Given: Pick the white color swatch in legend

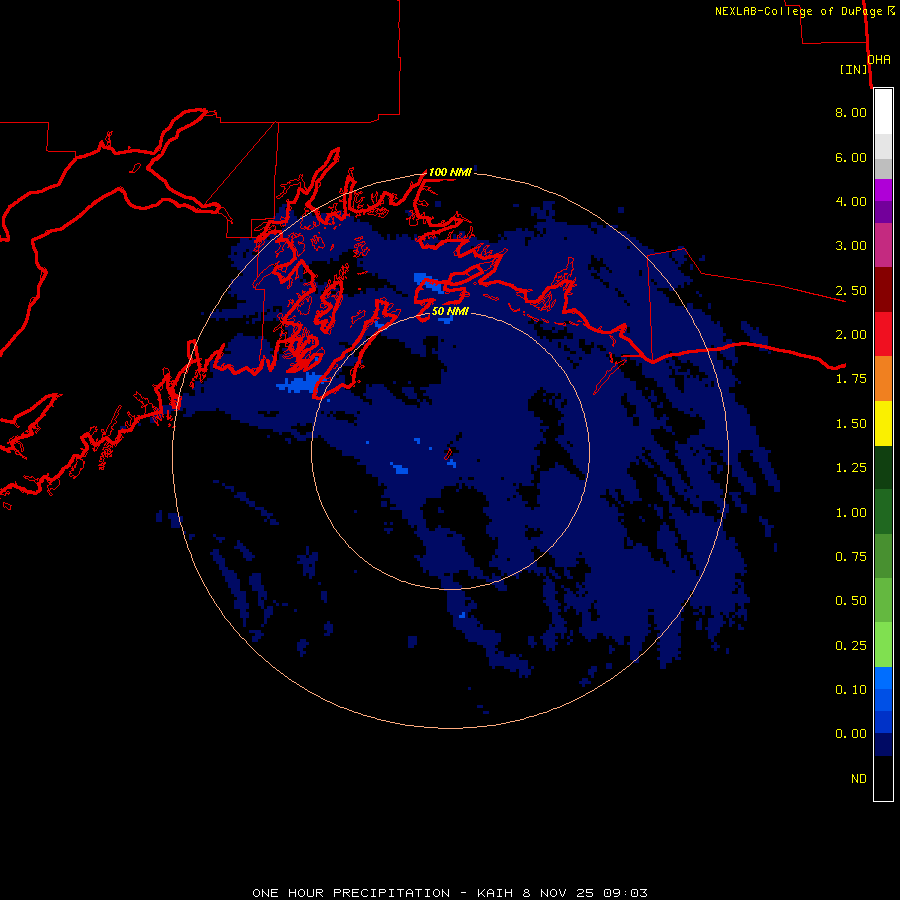Looking at the screenshot, I should click(x=883, y=112).
